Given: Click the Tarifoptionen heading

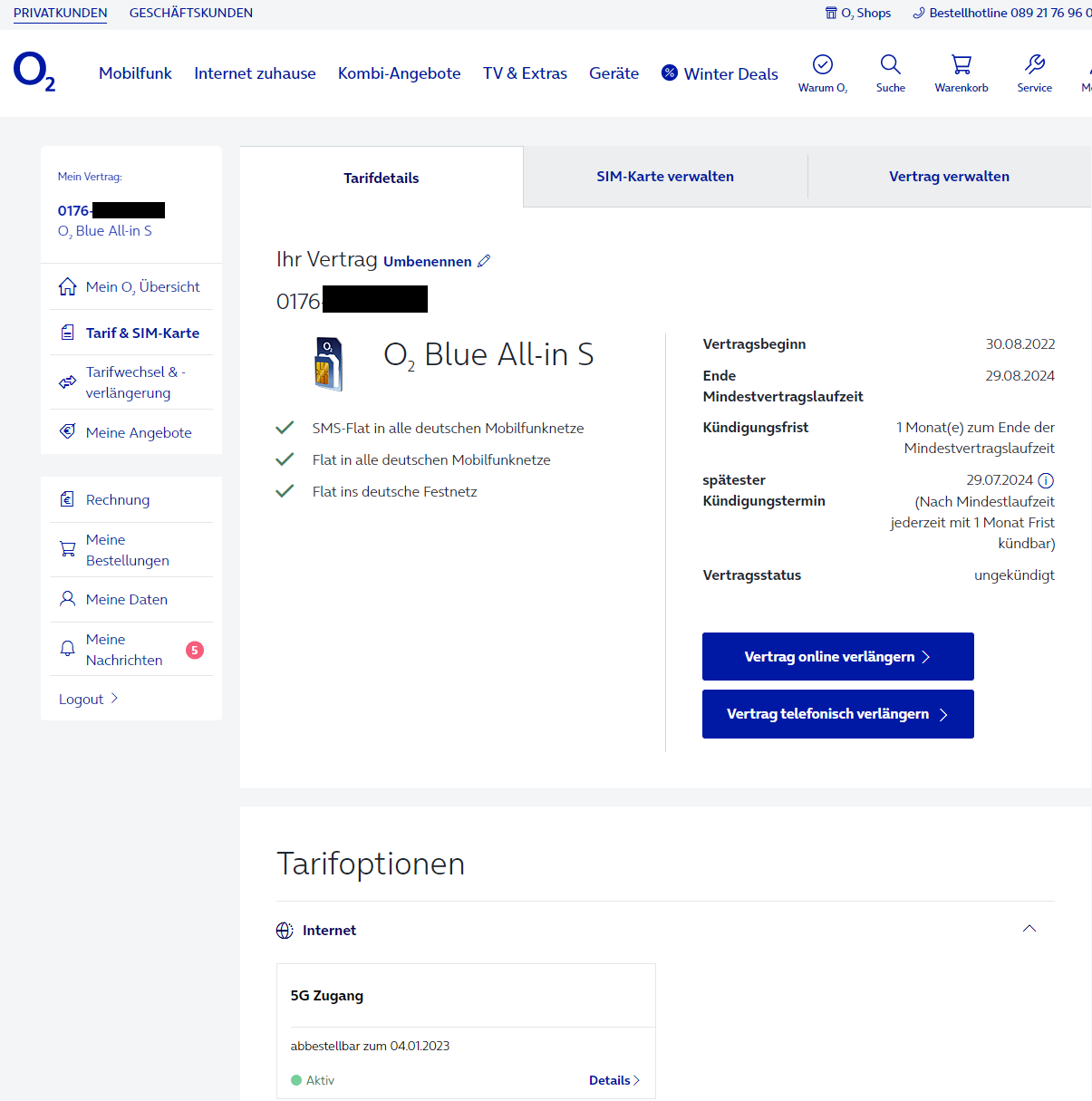Looking at the screenshot, I should point(371,864).
